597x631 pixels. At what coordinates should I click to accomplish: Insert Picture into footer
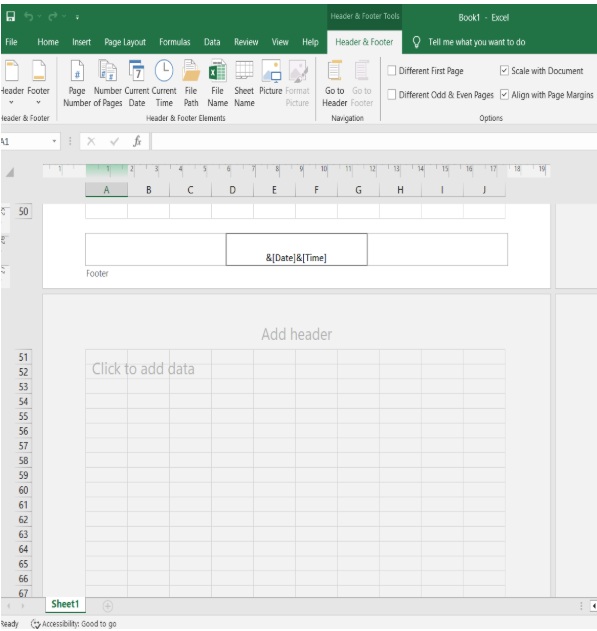tap(271, 77)
